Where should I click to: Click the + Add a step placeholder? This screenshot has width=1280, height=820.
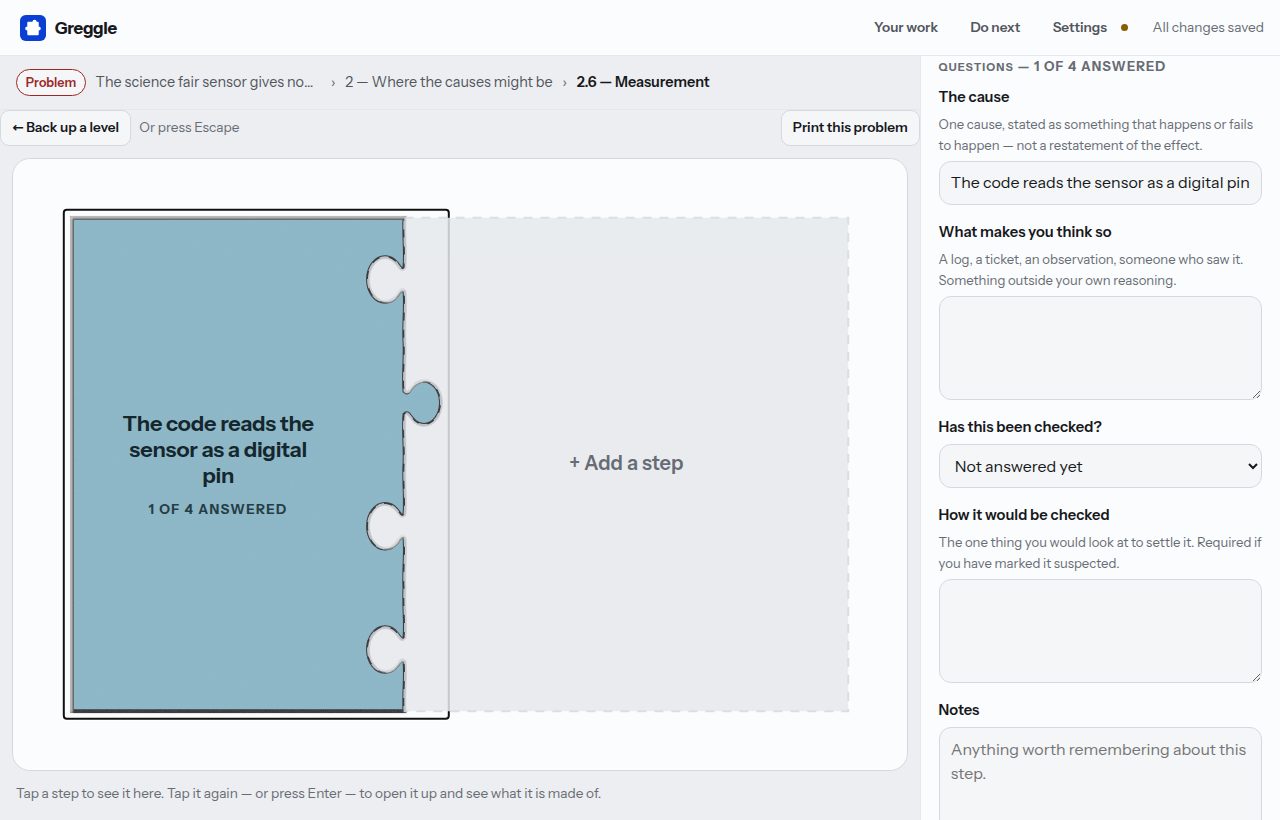click(626, 463)
